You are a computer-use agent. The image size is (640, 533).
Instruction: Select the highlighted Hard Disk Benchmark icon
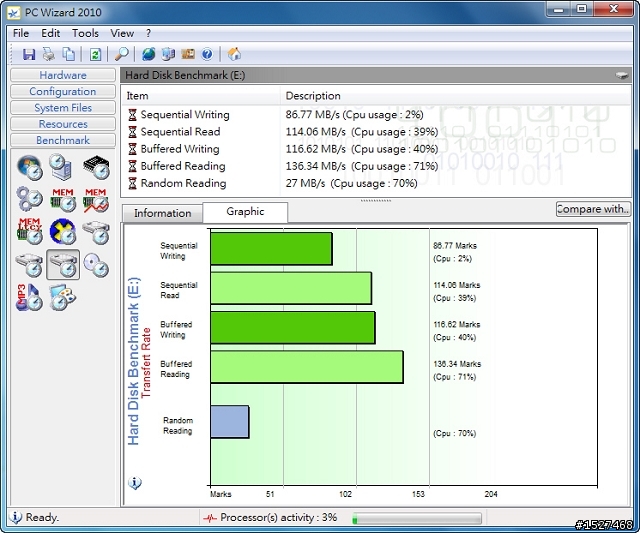[x=63, y=265]
